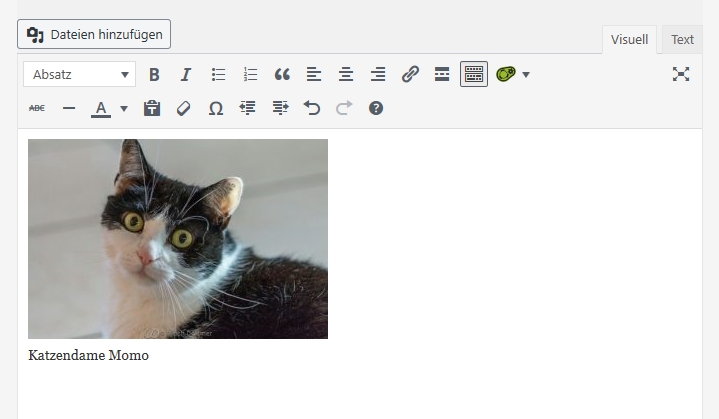Insert a numbered list
The width and height of the screenshot is (719, 419).
250,74
